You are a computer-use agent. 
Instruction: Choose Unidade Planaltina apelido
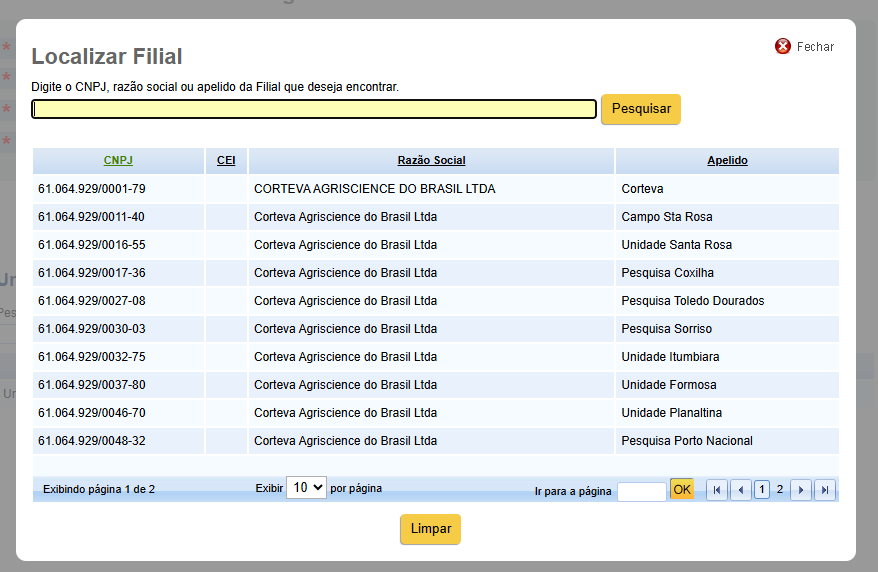pos(671,413)
